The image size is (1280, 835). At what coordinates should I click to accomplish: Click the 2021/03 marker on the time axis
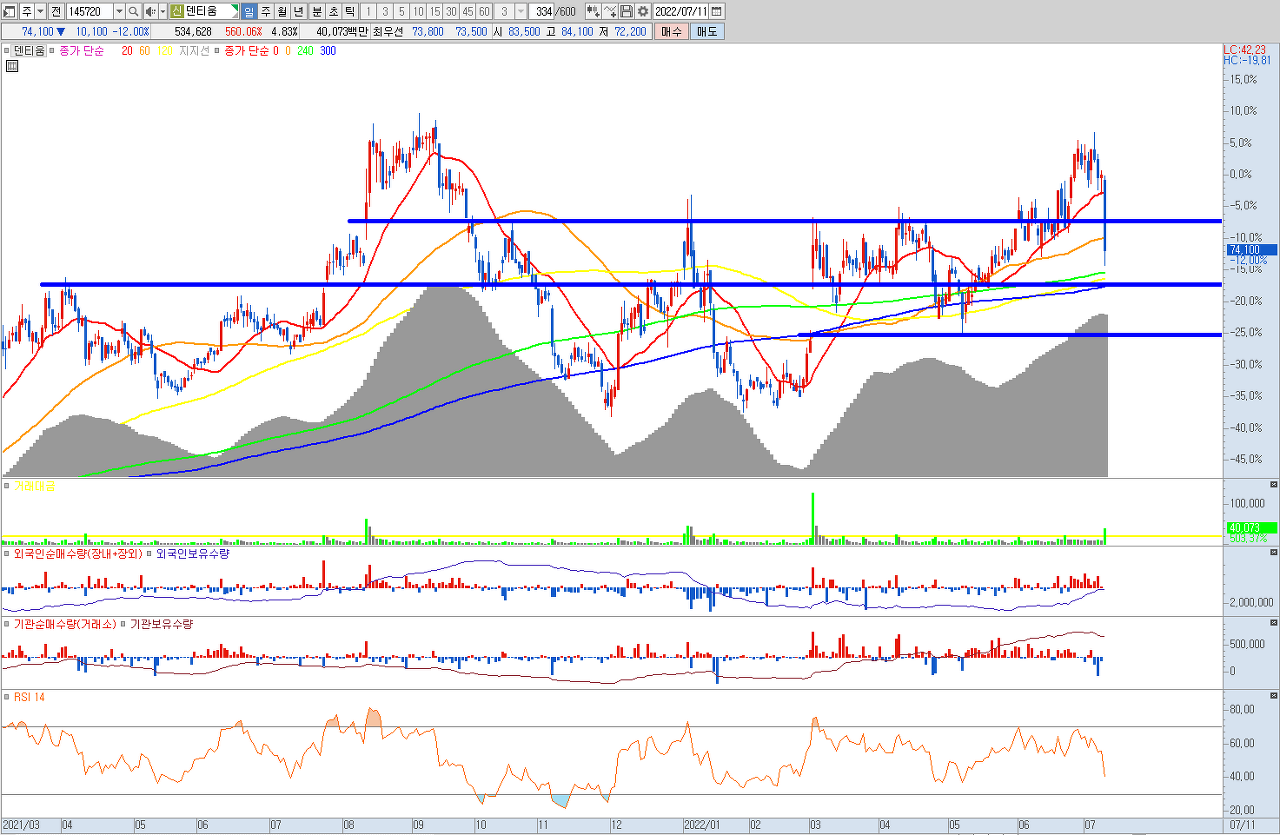[20, 826]
